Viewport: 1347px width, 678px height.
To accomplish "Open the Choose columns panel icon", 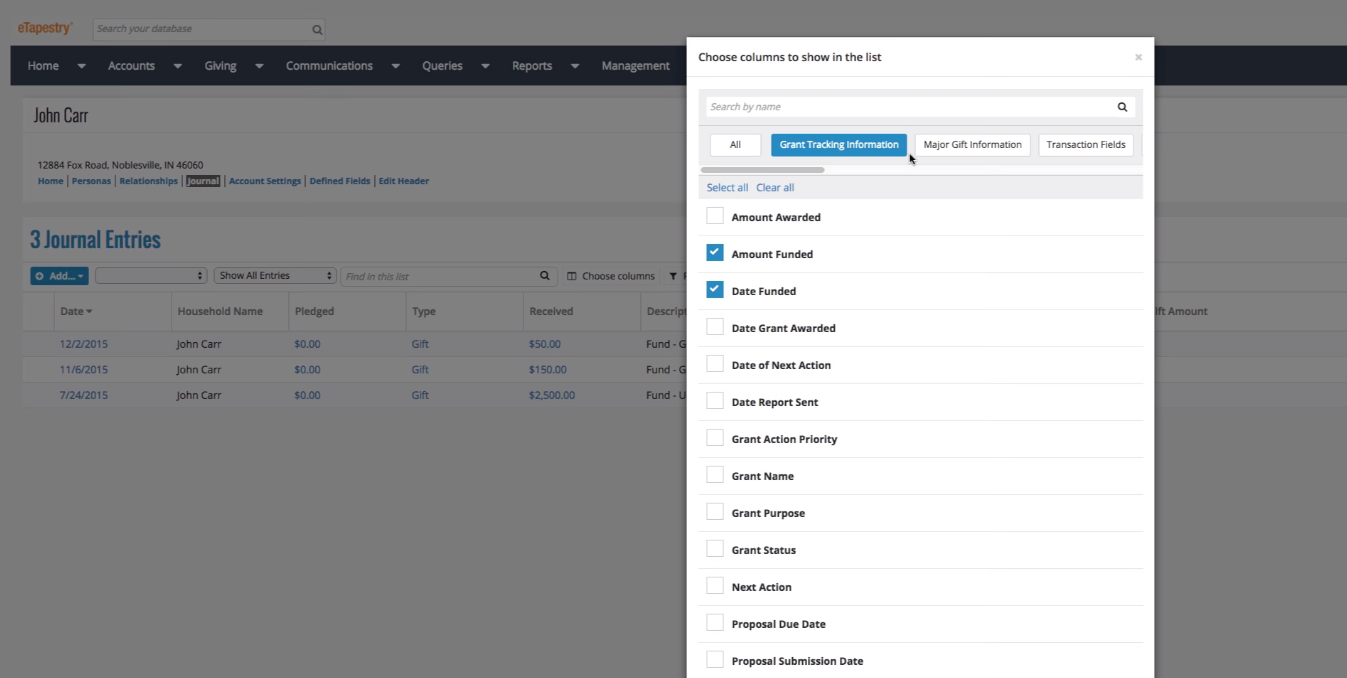I will coord(569,275).
